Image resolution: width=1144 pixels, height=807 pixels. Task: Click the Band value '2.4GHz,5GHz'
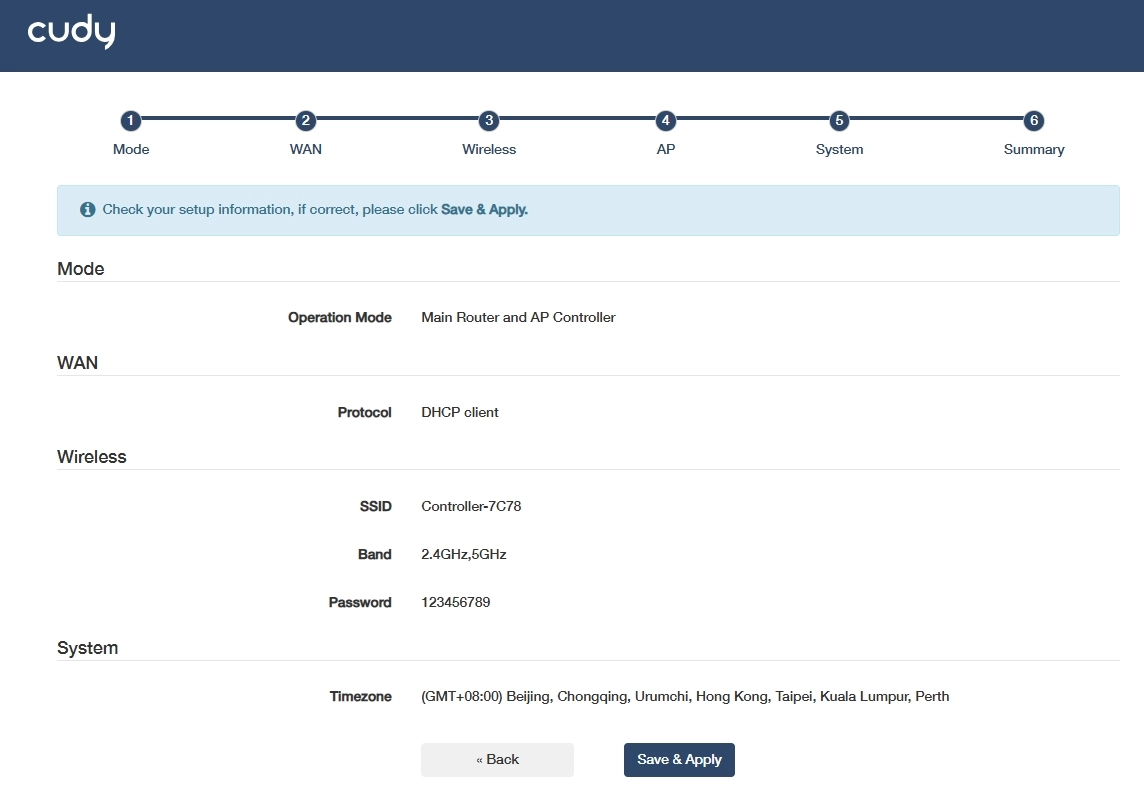point(463,555)
